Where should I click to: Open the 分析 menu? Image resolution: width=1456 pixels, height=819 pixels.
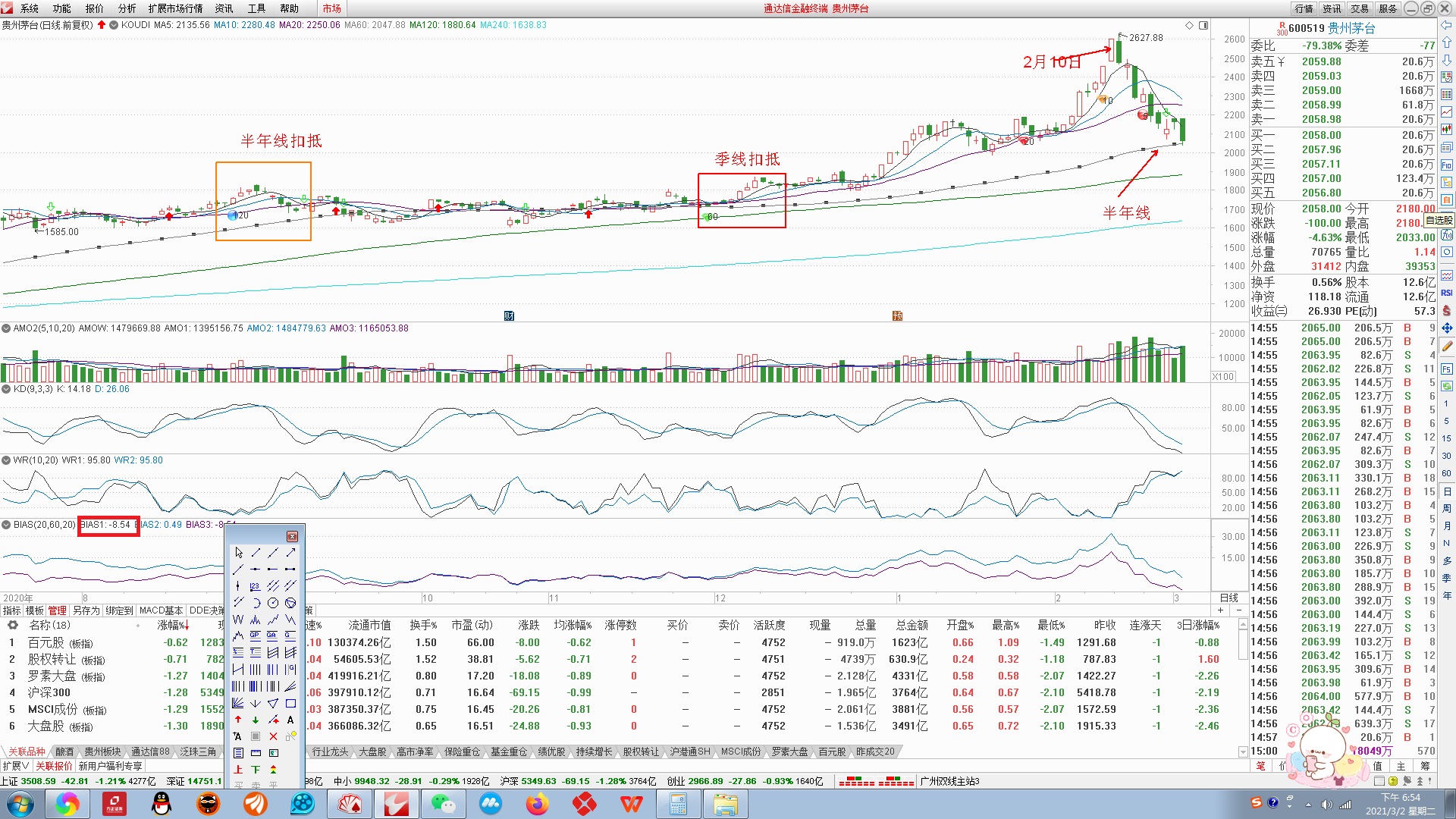127,8
